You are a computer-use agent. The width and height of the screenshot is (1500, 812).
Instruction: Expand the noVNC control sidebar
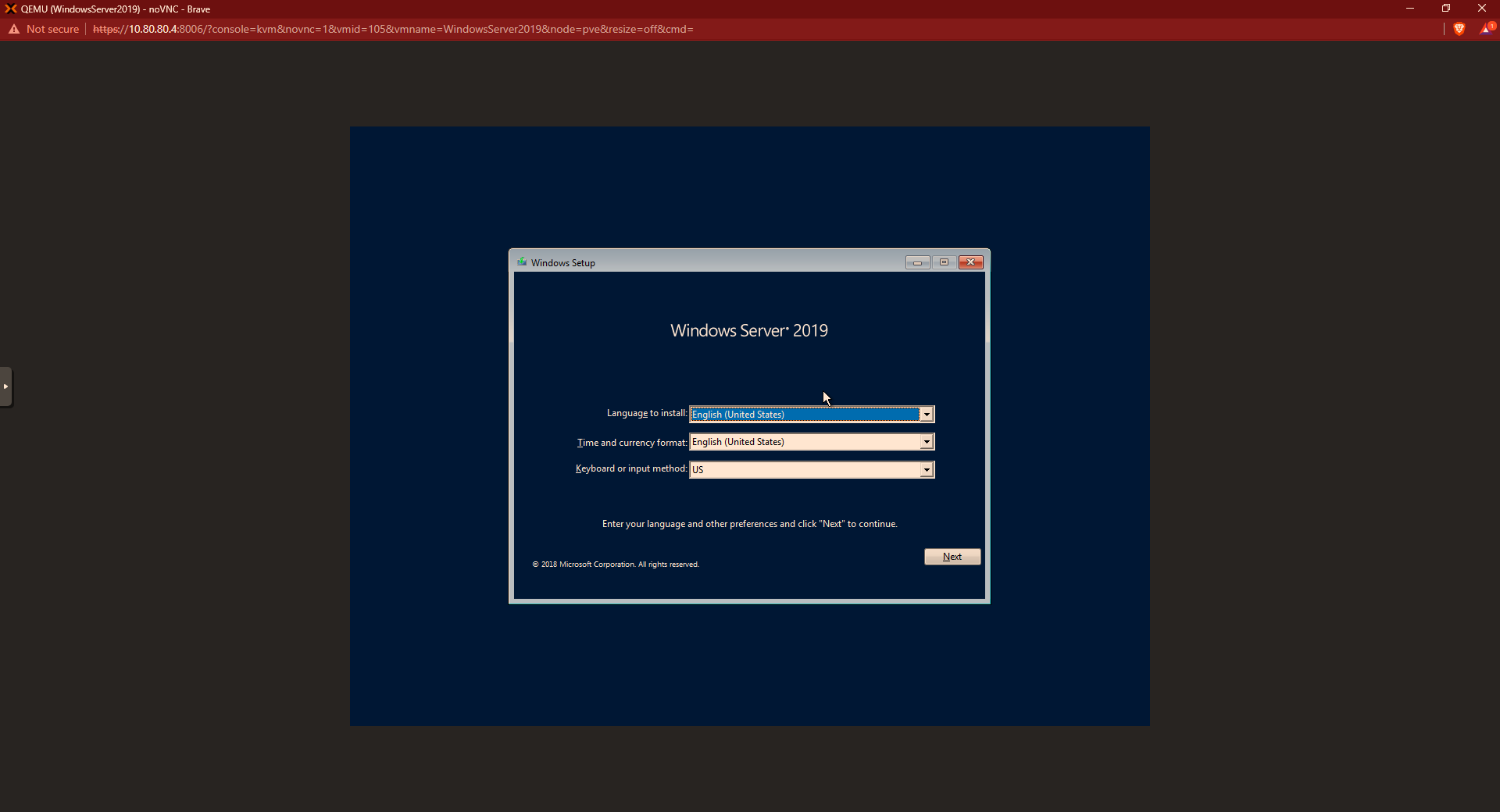coord(6,386)
